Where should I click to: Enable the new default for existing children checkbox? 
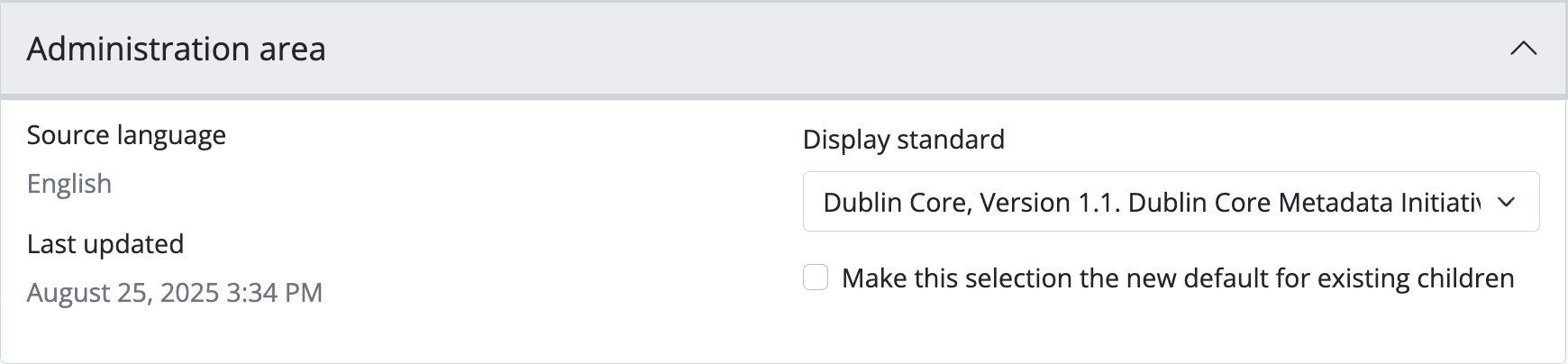(x=816, y=278)
